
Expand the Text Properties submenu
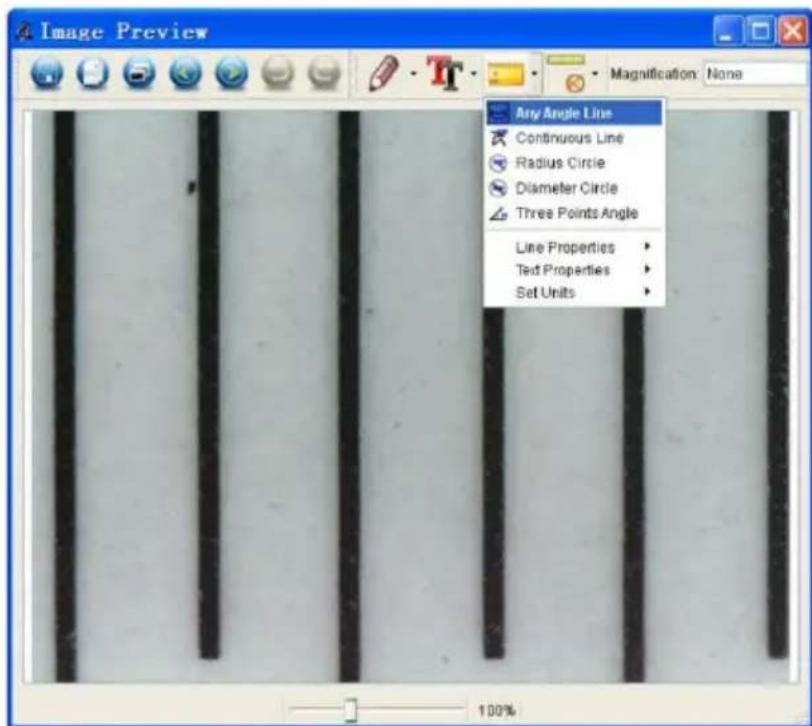point(574,270)
